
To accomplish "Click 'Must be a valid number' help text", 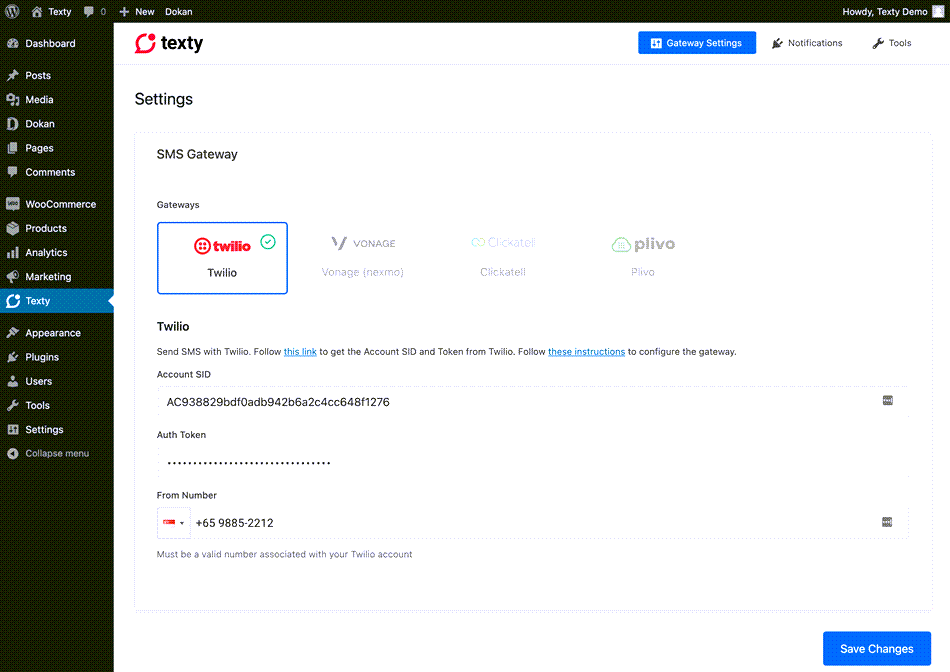I will click(x=284, y=554).
